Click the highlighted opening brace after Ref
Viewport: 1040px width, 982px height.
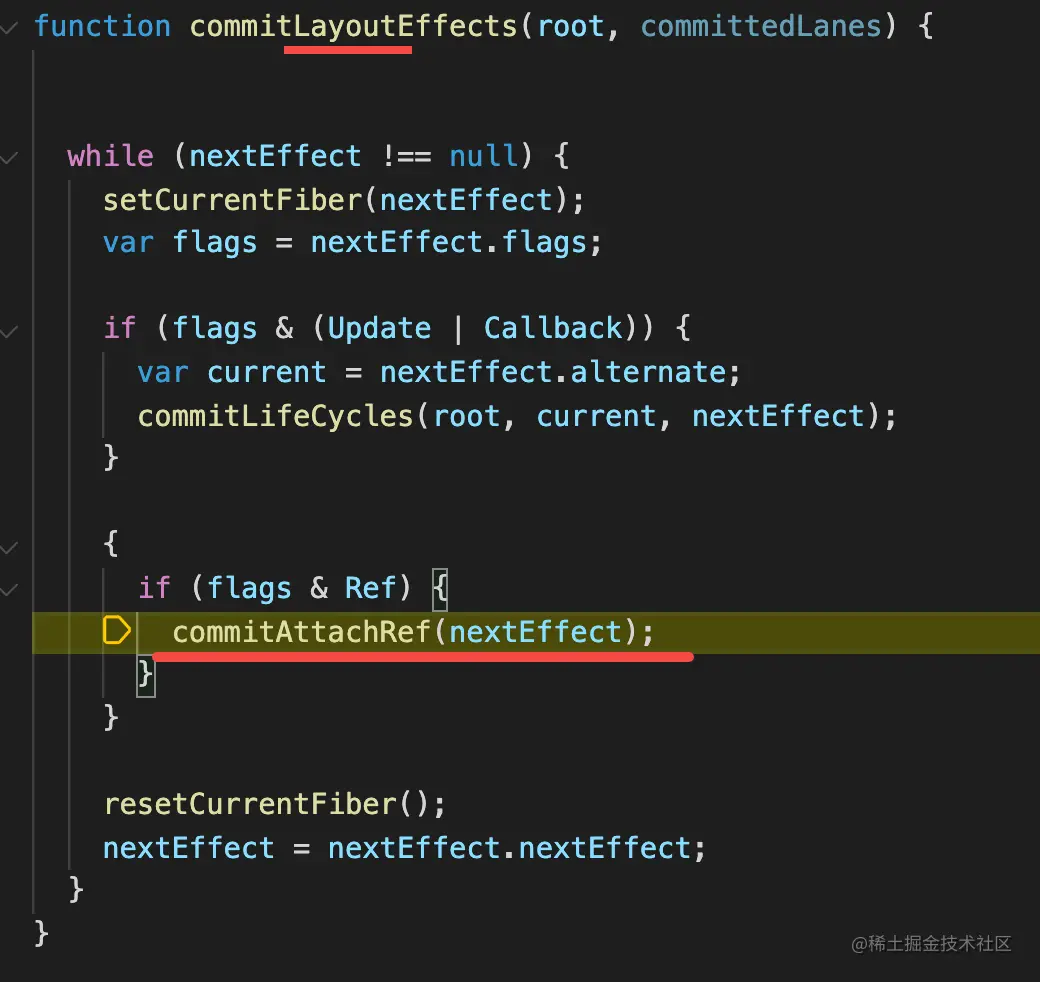pyautogui.click(x=440, y=589)
